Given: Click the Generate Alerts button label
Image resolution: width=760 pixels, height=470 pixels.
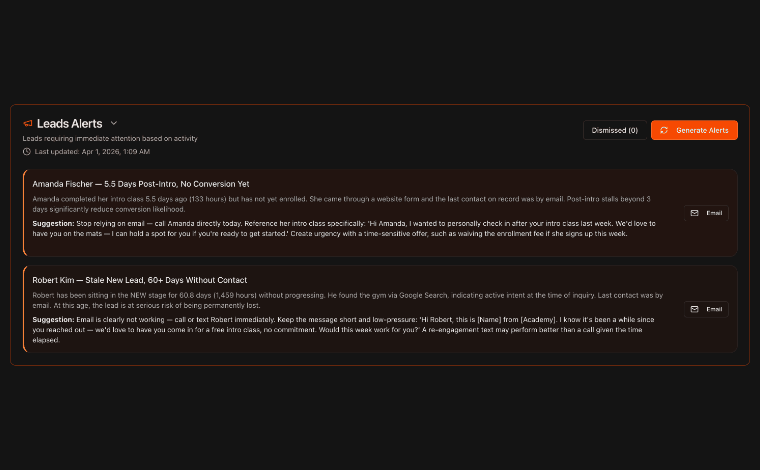Looking at the screenshot, I should point(702,130).
